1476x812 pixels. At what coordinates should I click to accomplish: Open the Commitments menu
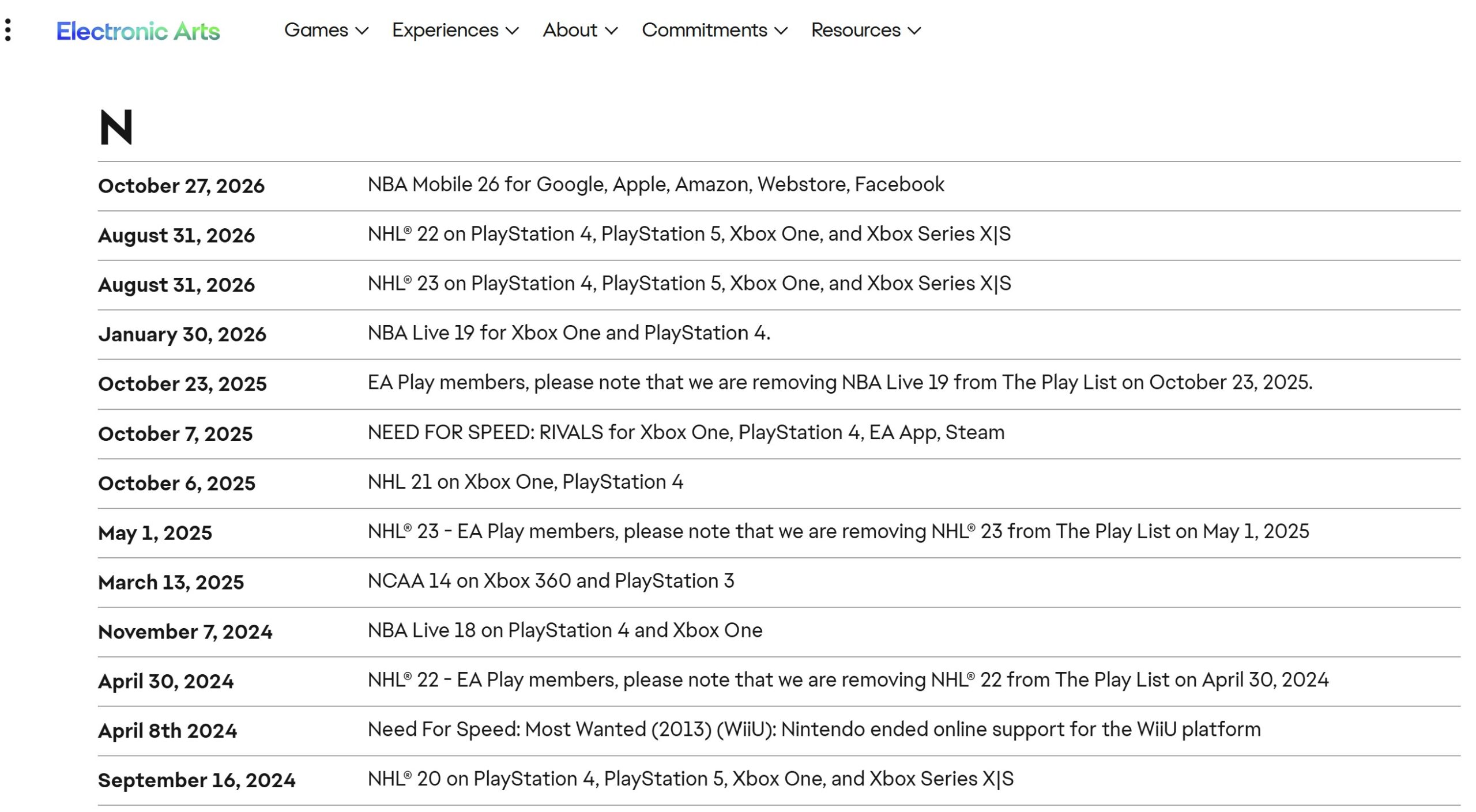[x=715, y=30]
